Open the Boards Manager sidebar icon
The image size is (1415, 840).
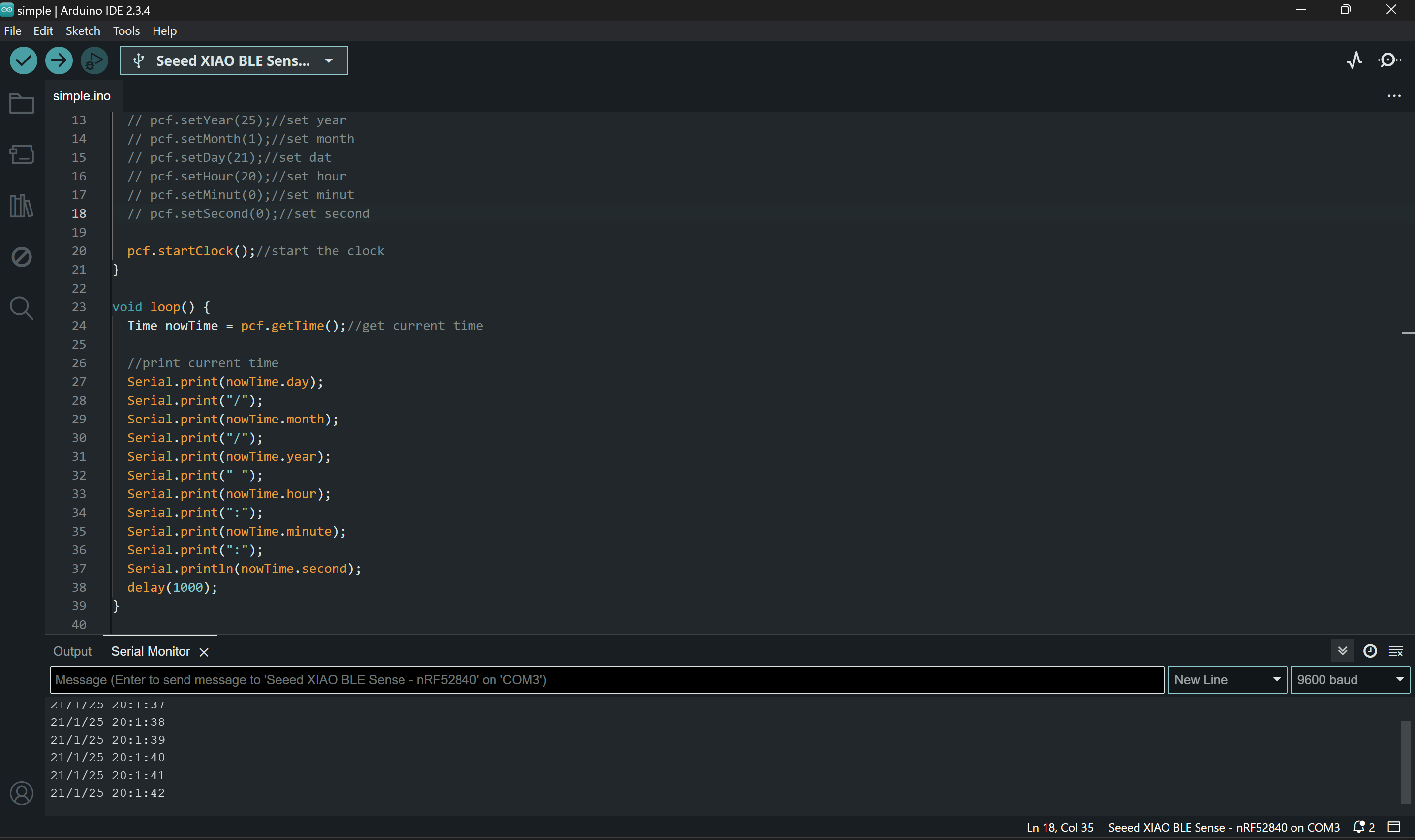(x=22, y=154)
